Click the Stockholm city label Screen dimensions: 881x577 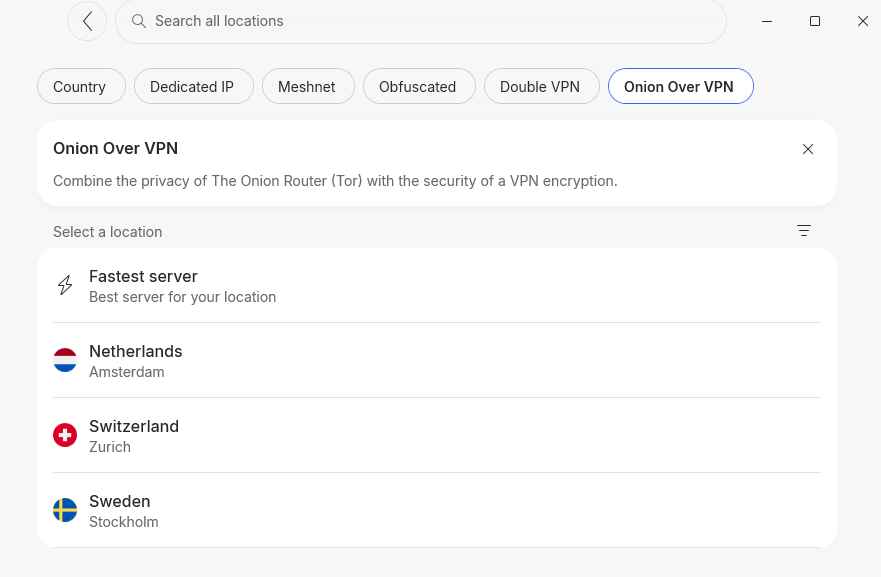tap(124, 522)
